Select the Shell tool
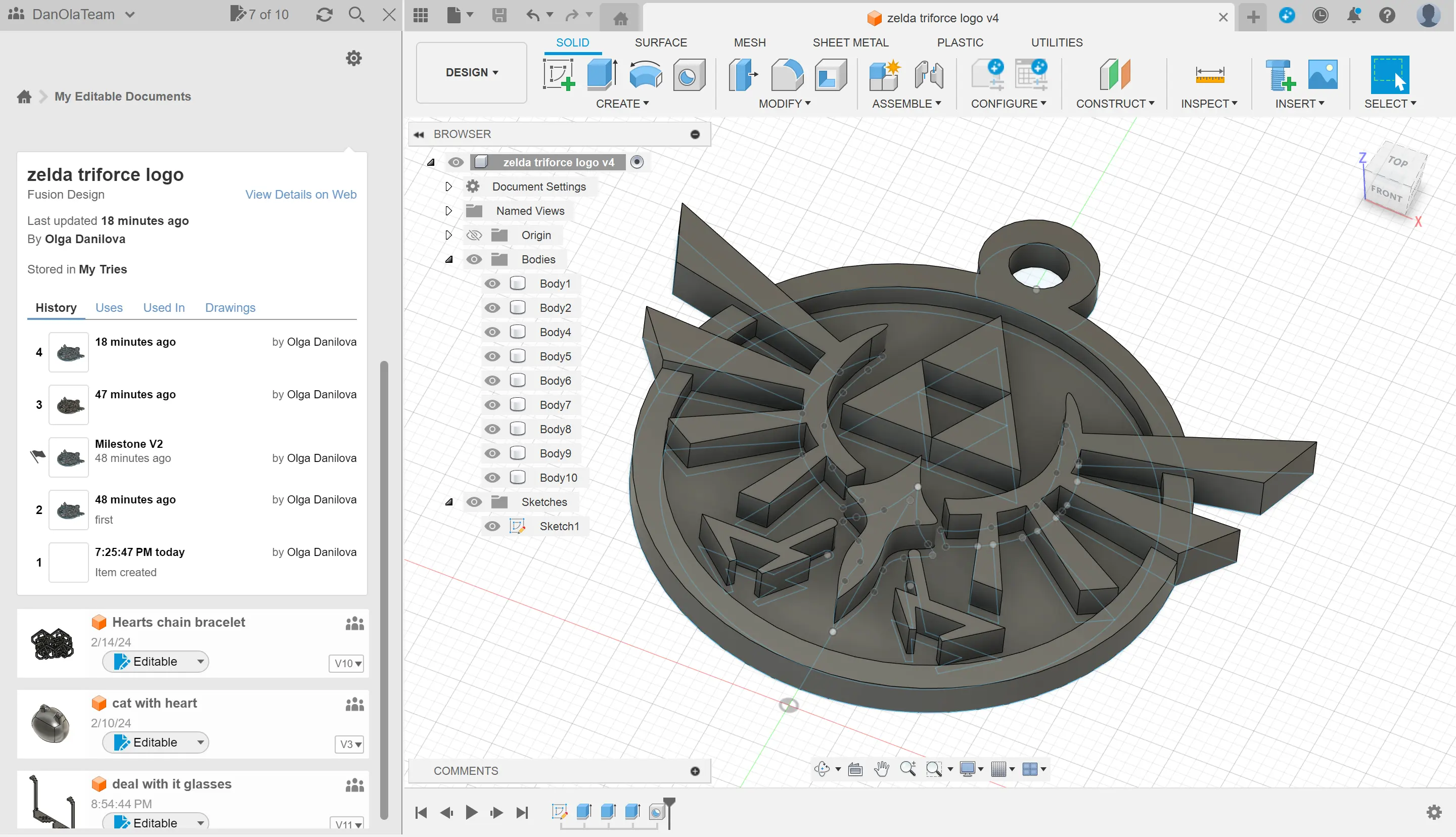1456x837 pixels. (831, 75)
